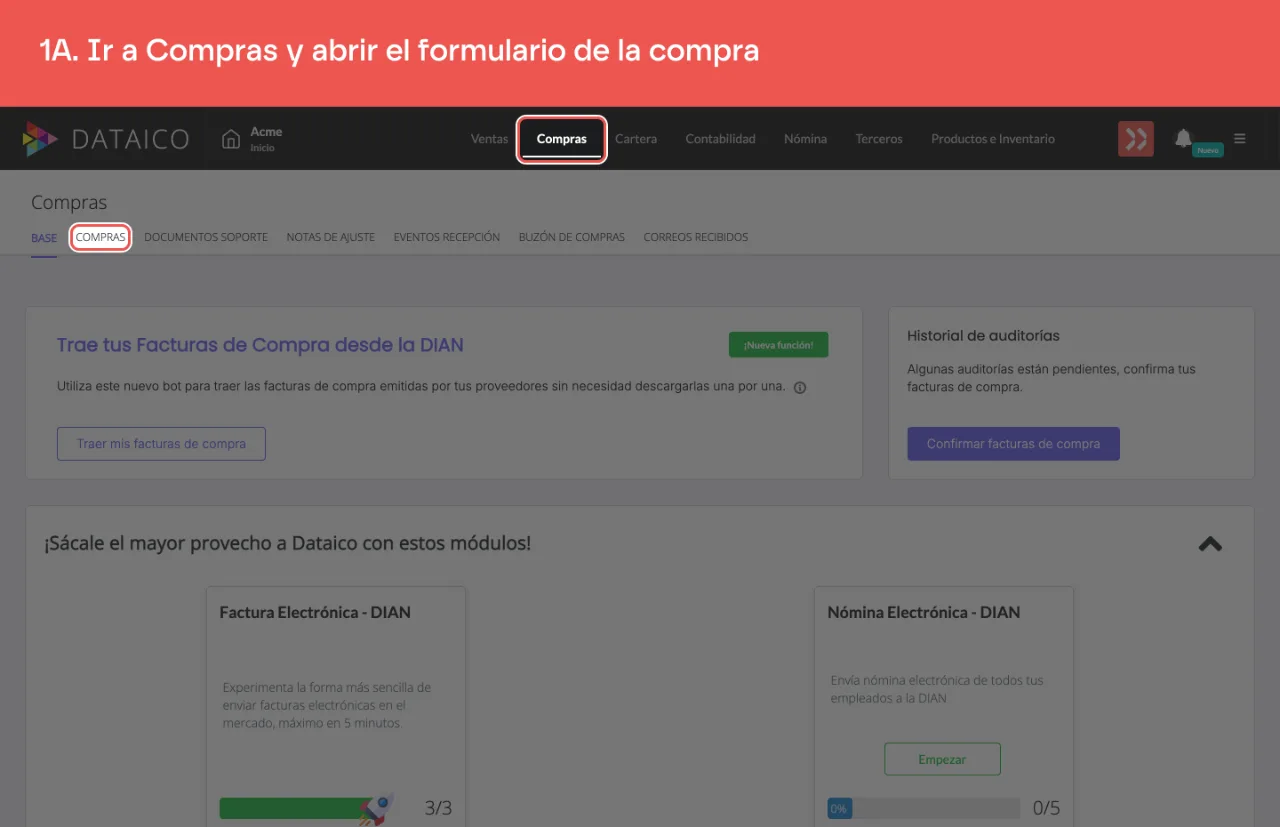Open the hamburger menu icon
1280x827 pixels.
(x=1240, y=139)
